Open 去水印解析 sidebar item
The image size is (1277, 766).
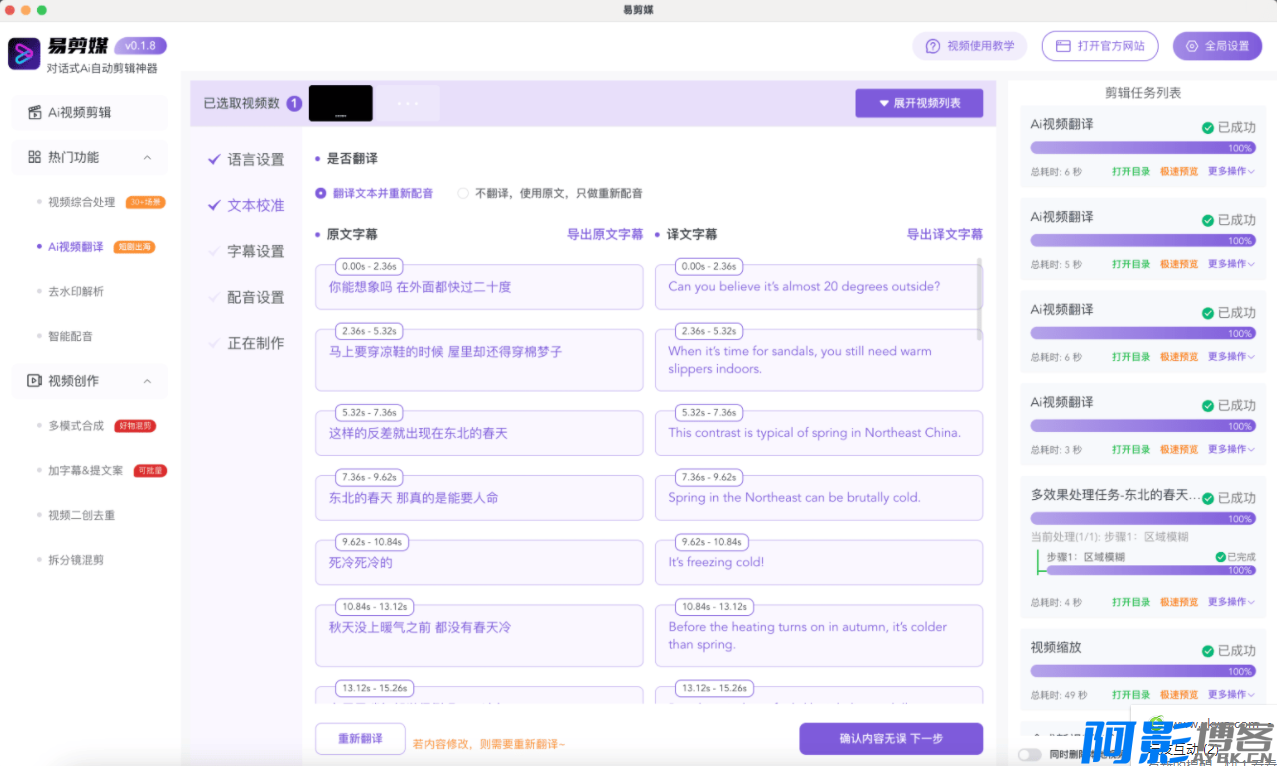[x=76, y=291]
